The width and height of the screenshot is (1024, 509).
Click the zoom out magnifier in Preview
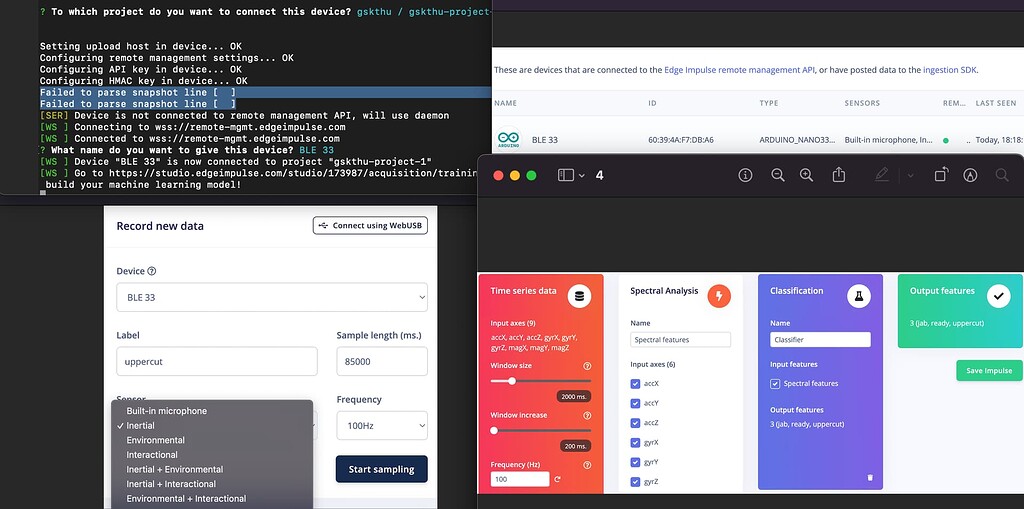coord(777,175)
